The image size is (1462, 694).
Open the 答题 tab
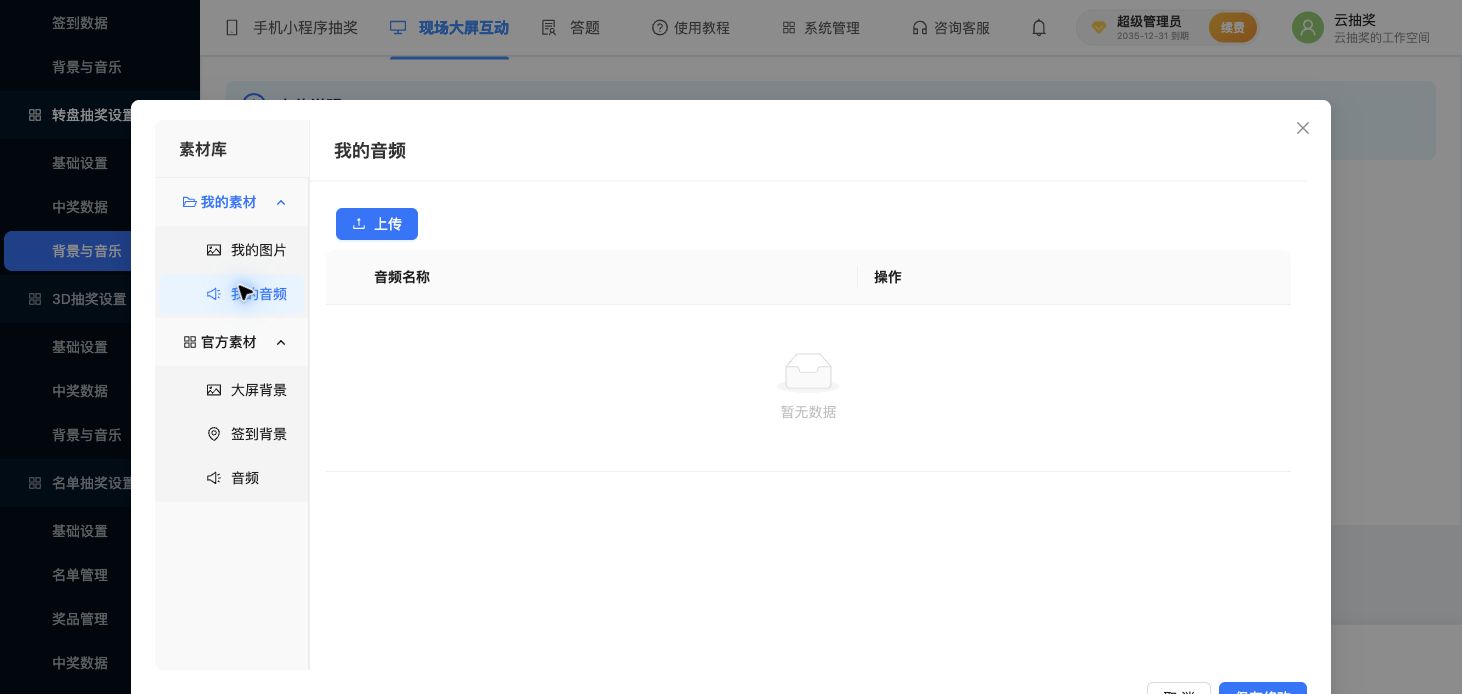coord(571,28)
